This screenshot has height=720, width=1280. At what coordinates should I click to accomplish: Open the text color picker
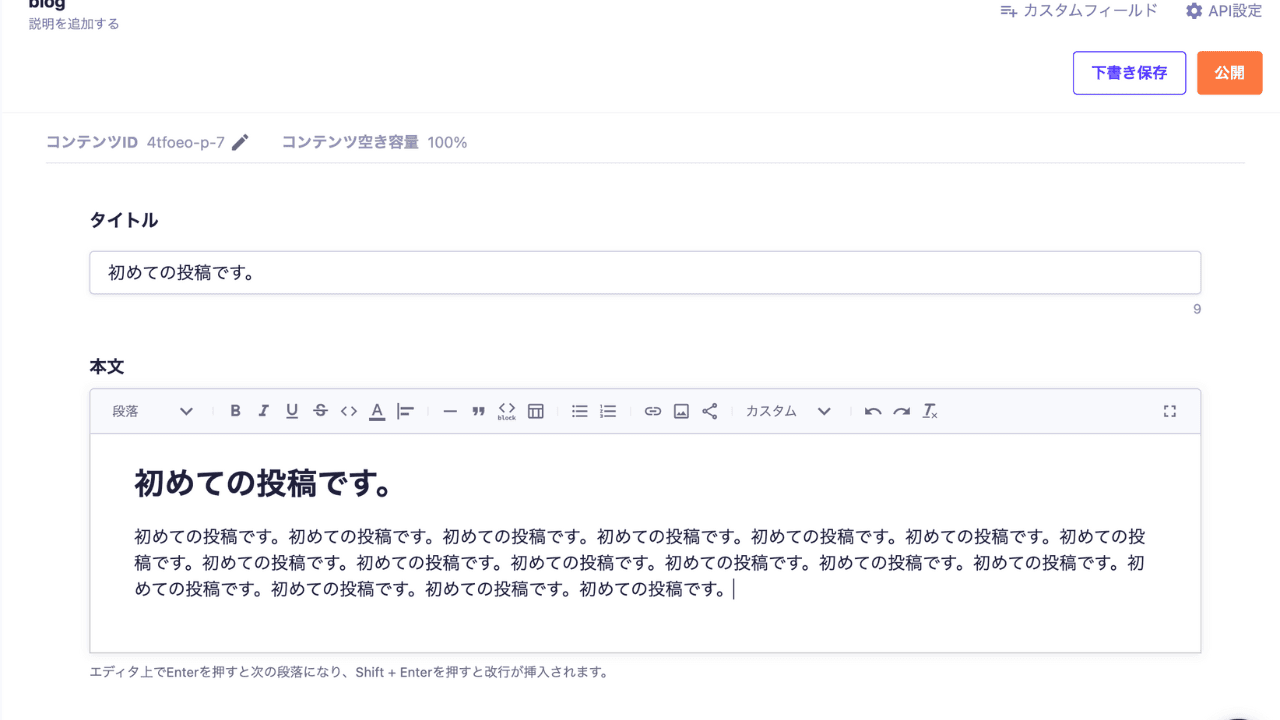coord(377,411)
